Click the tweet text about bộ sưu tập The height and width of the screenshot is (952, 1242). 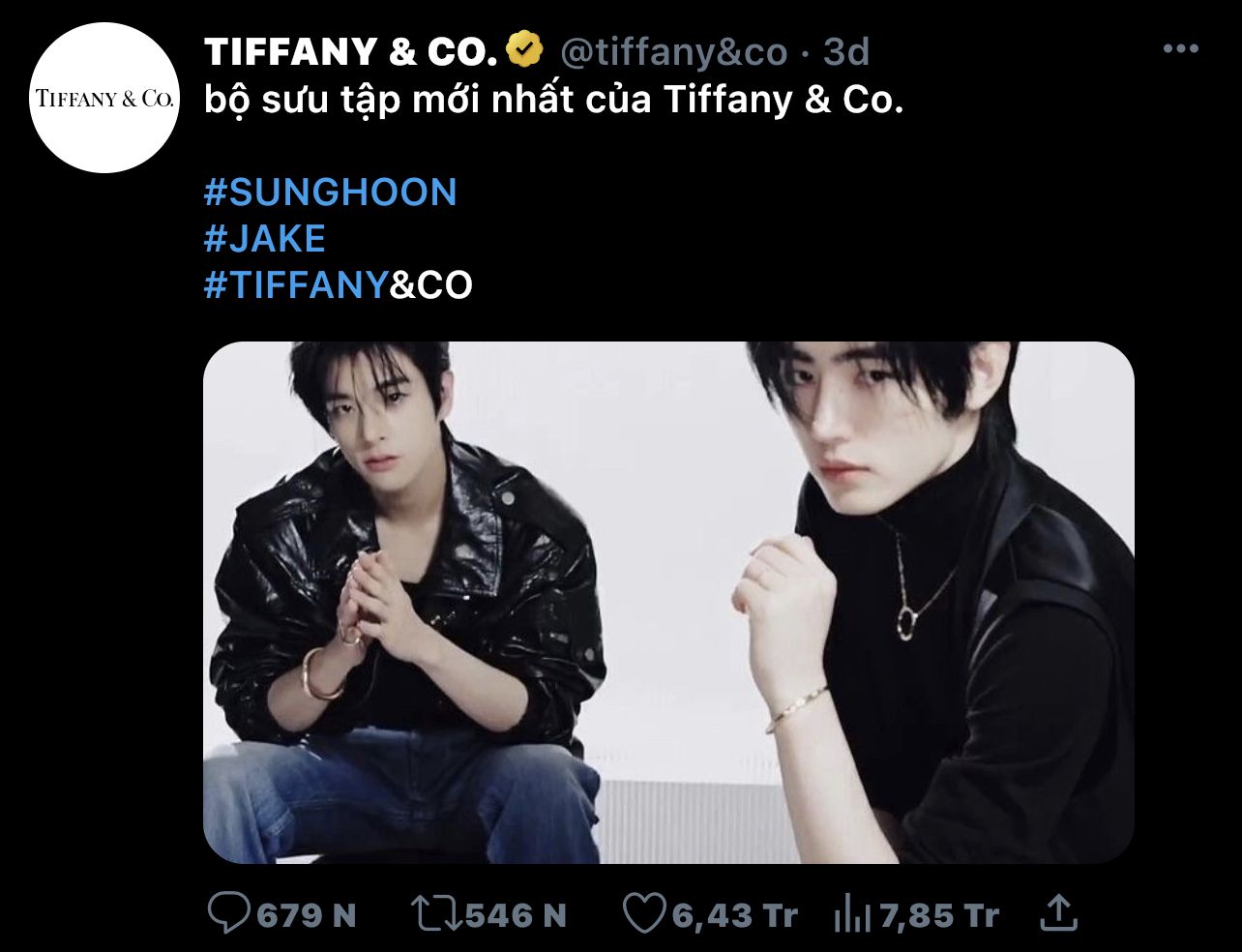(x=554, y=100)
